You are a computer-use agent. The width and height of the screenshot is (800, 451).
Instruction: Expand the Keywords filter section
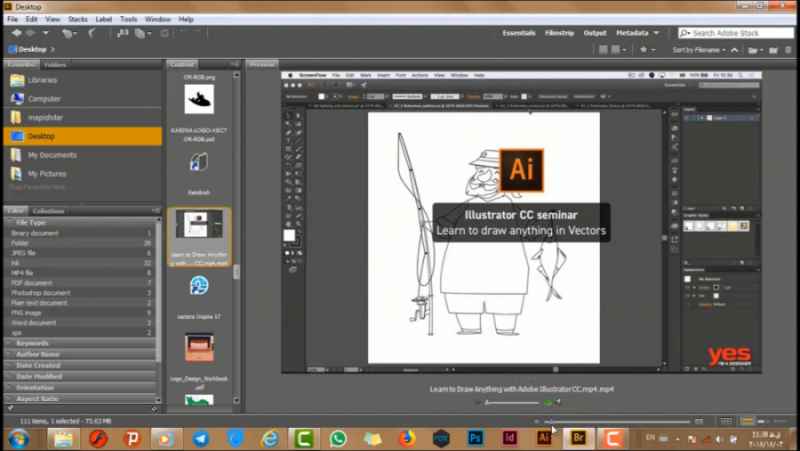point(79,343)
